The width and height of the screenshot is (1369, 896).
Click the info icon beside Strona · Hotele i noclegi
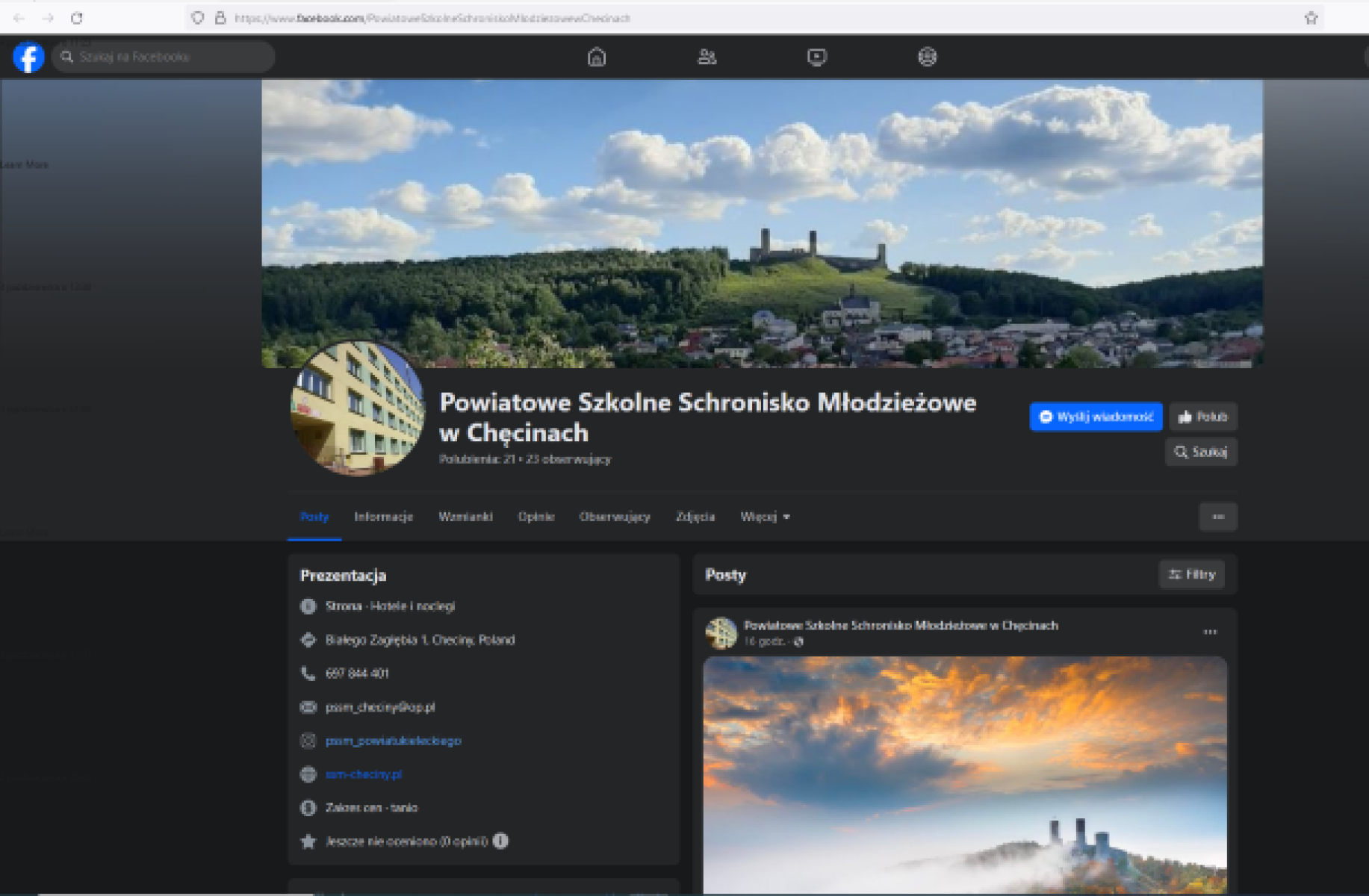[308, 606]
